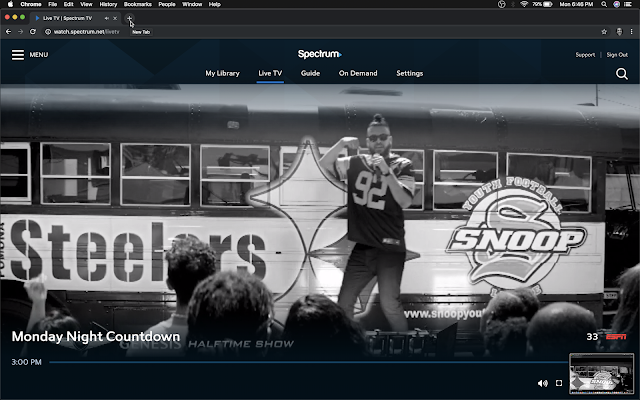This screenshot has height=400, width=640.
Task: View site info icon in the address bar
Action: [48, 32]
